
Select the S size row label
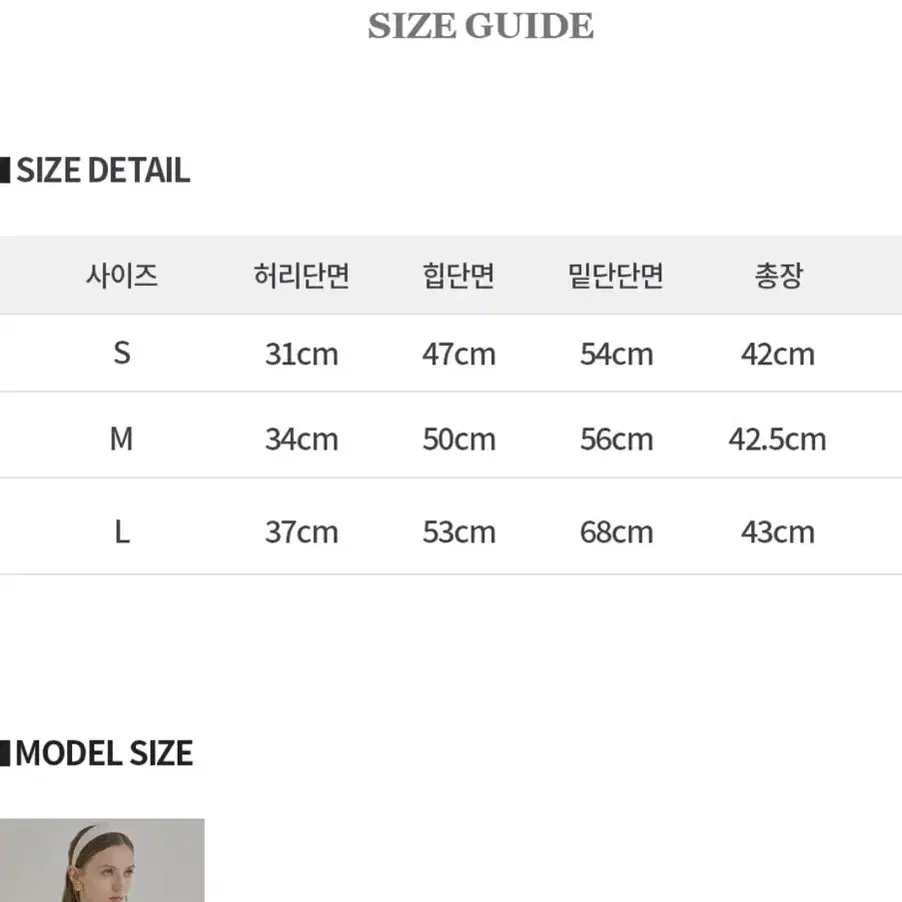coord(122,353)
